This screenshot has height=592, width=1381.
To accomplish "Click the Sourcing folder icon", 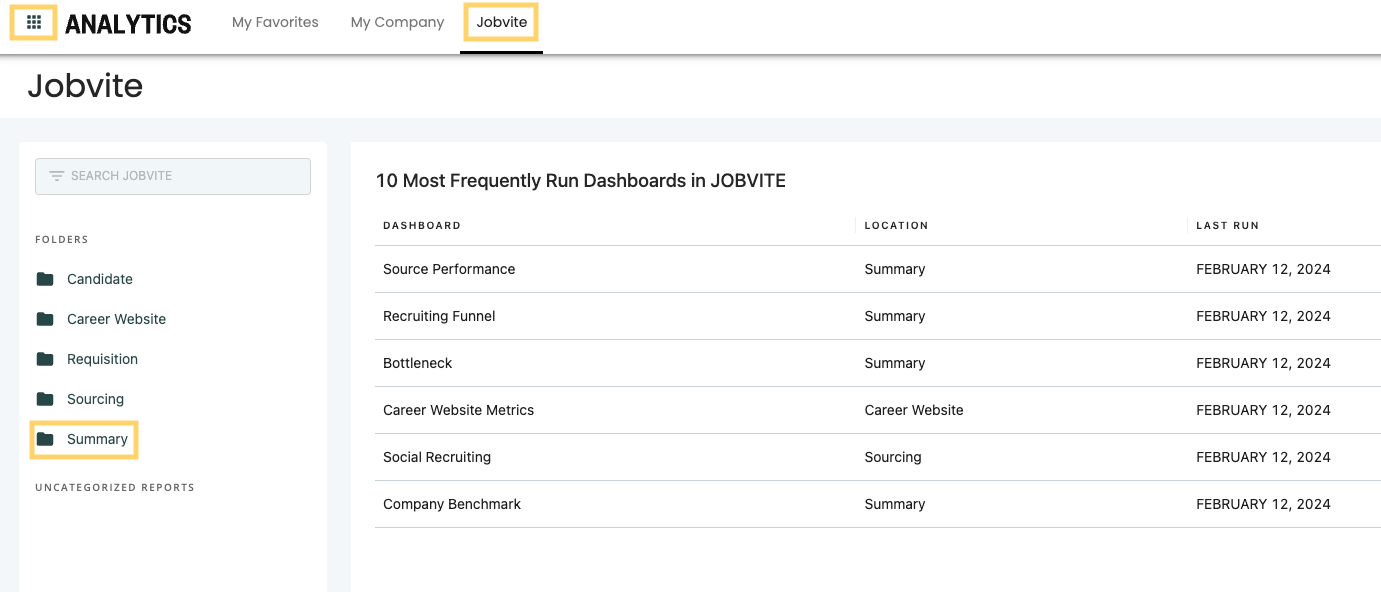I will pos(45,399).
